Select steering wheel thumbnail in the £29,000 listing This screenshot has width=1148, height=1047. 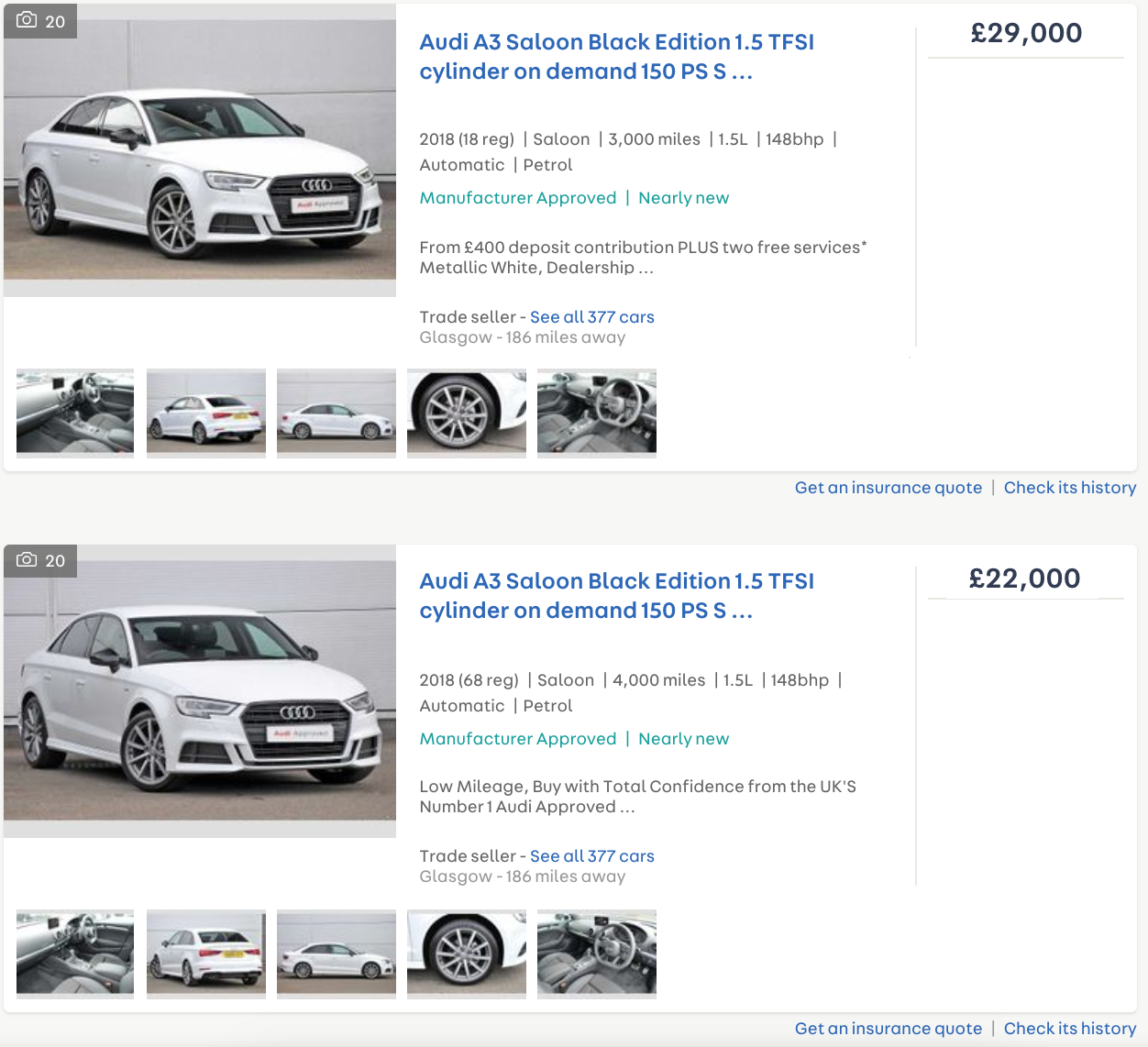pos(597,413)
